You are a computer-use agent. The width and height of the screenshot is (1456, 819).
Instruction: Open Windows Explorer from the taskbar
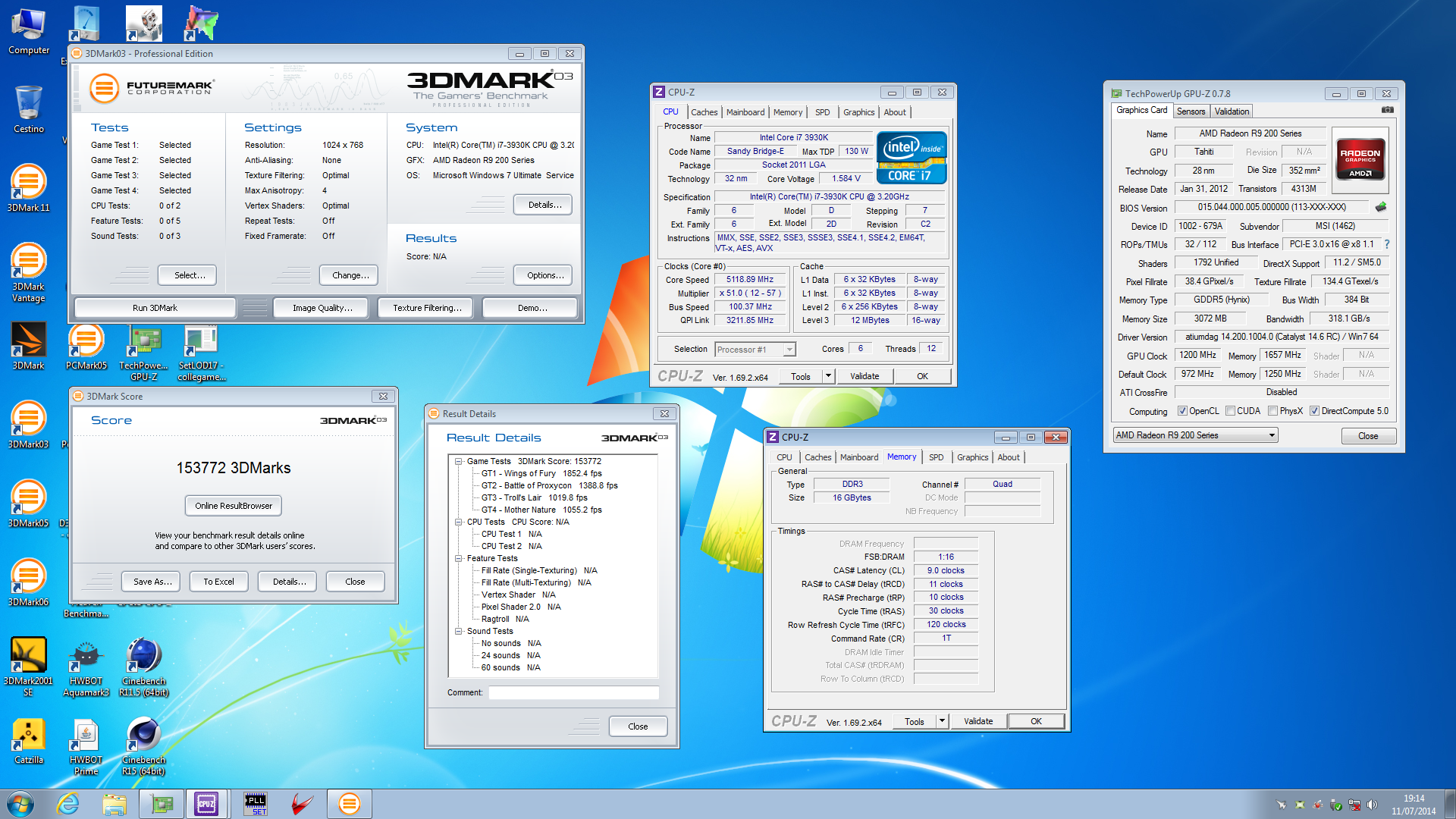[115, 804]
